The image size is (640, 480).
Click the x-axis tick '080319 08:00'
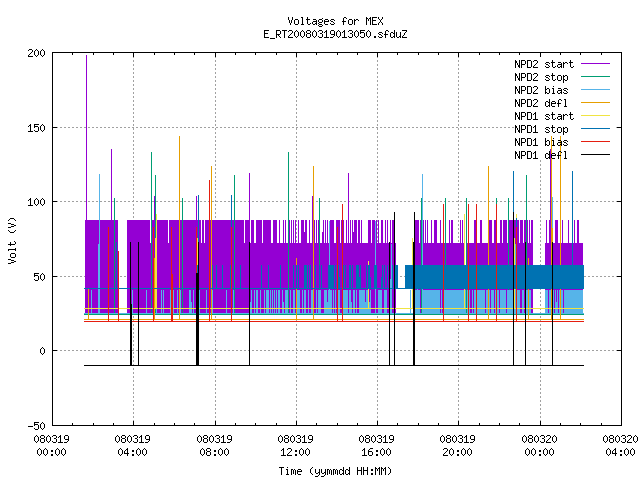pyautogui.click(x=214, y=446)
